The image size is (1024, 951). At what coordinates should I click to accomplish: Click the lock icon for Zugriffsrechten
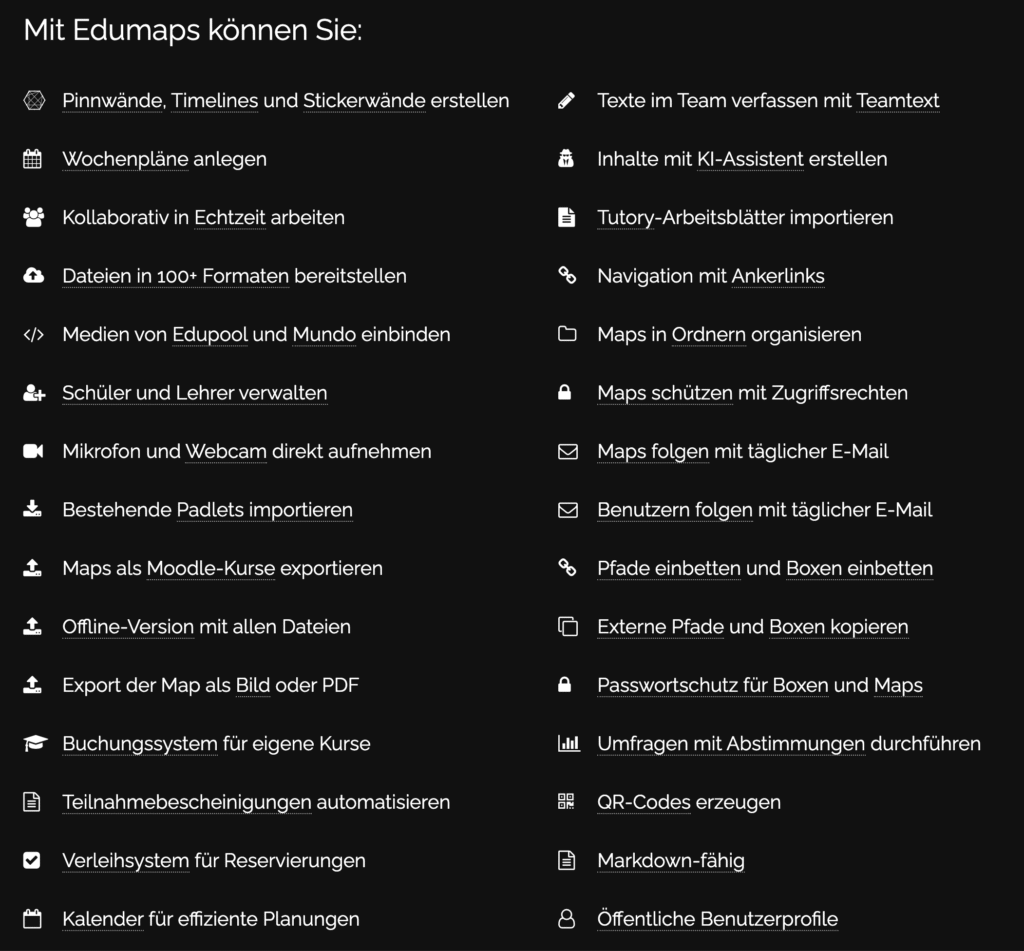coord(565,393)
